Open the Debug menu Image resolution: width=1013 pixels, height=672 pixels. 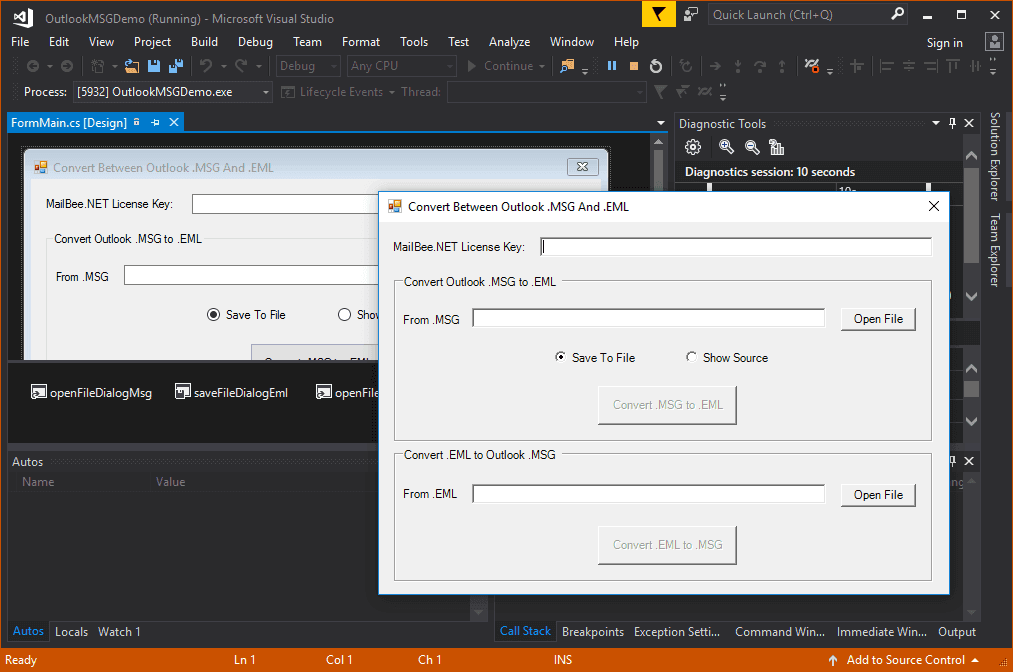(255, 42)
